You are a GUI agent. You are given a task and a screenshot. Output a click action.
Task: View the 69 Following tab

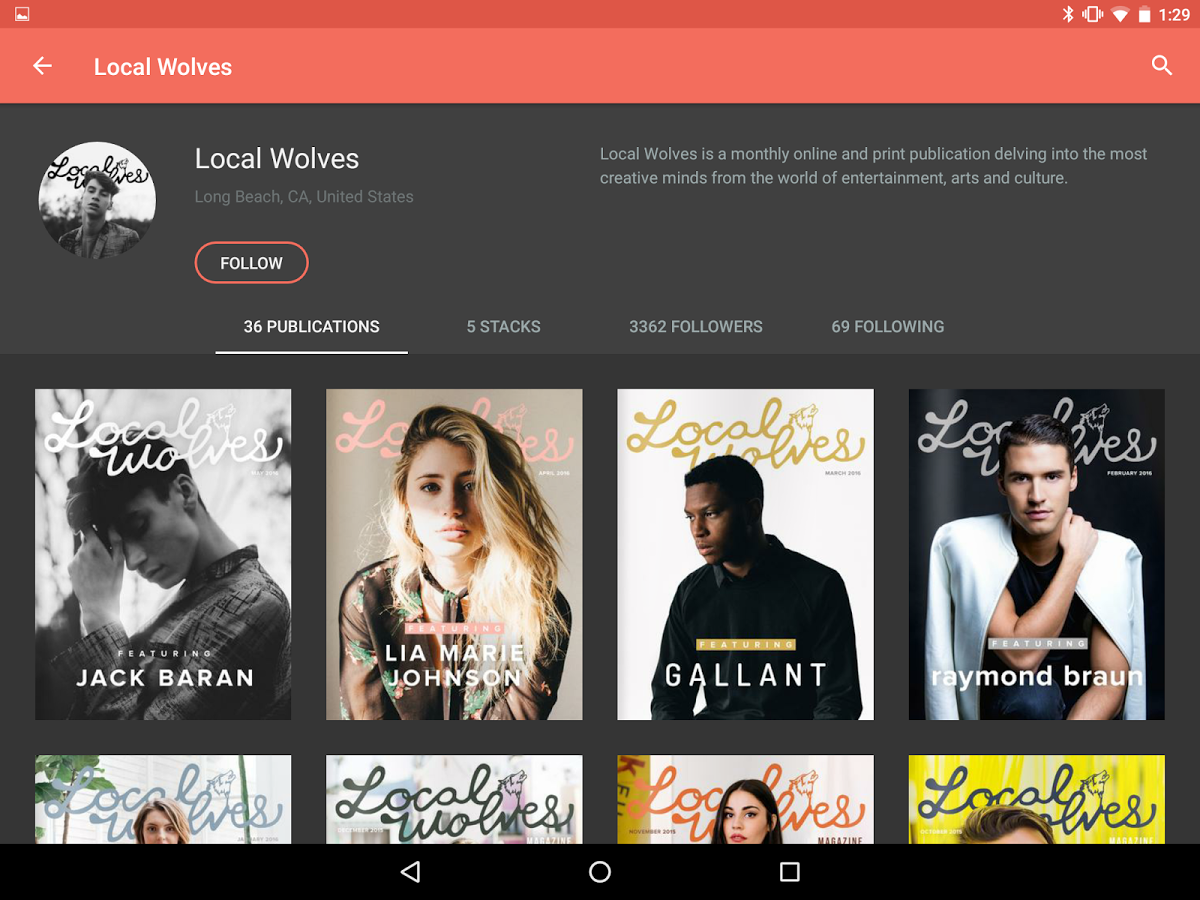point(887,326)
